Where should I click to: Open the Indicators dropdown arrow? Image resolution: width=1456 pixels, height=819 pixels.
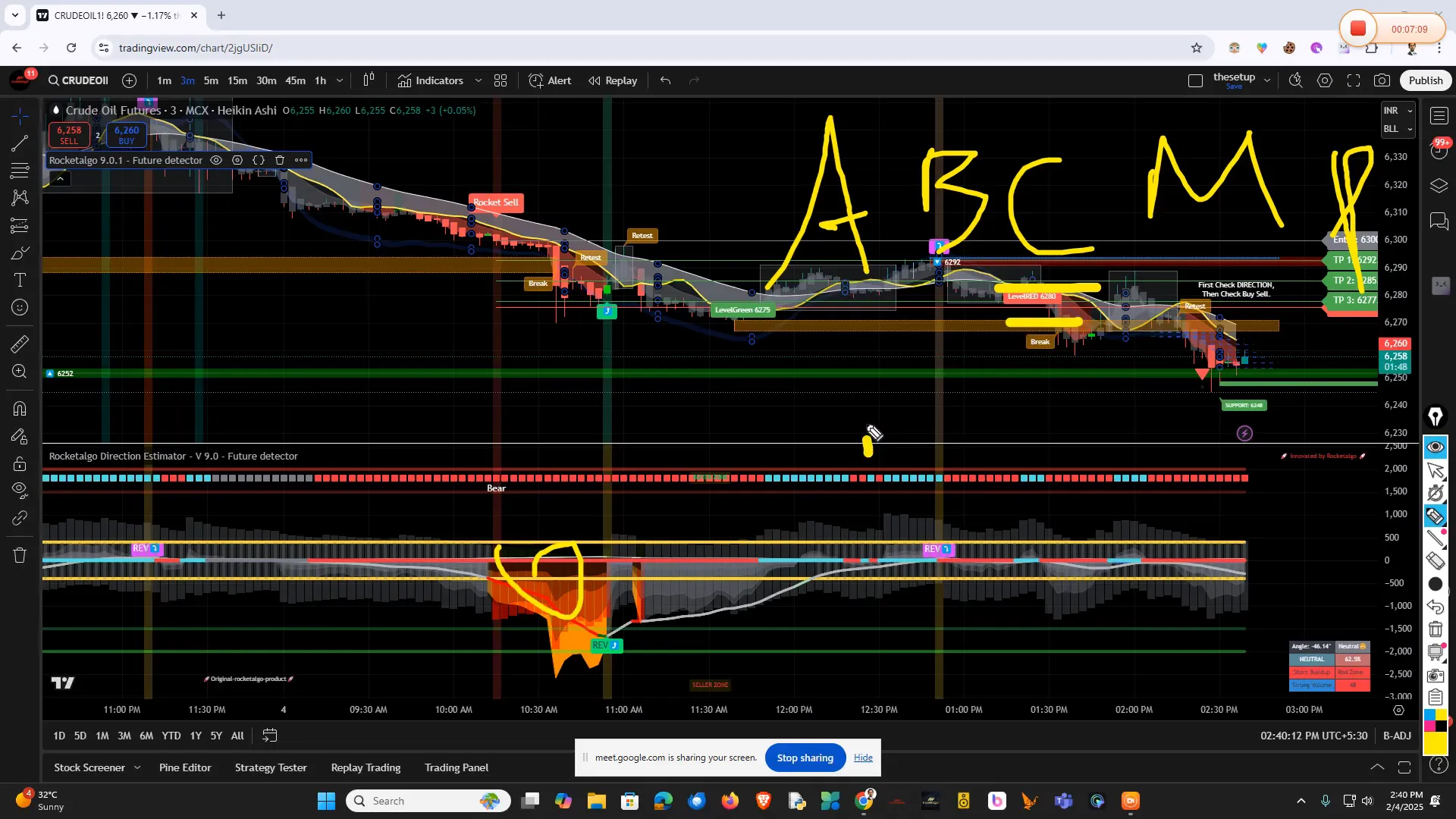(x=478, y=80)
